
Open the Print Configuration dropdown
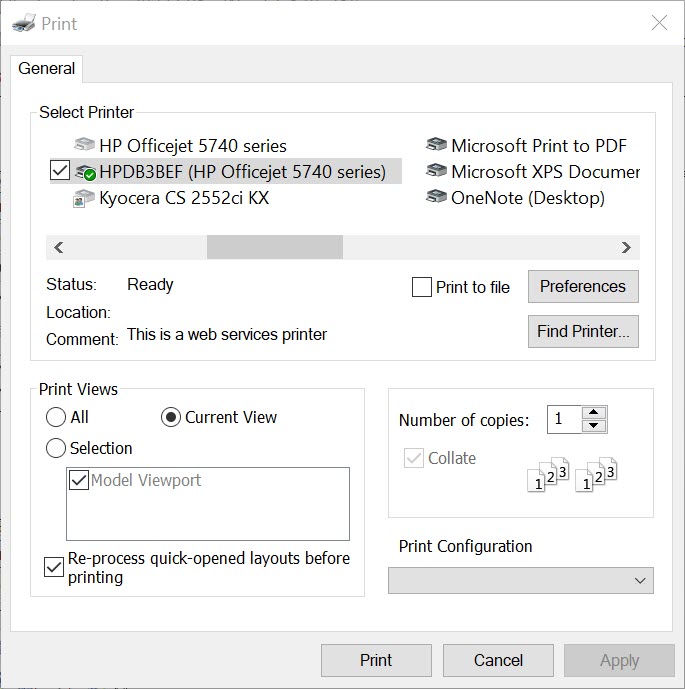(520, 580)
